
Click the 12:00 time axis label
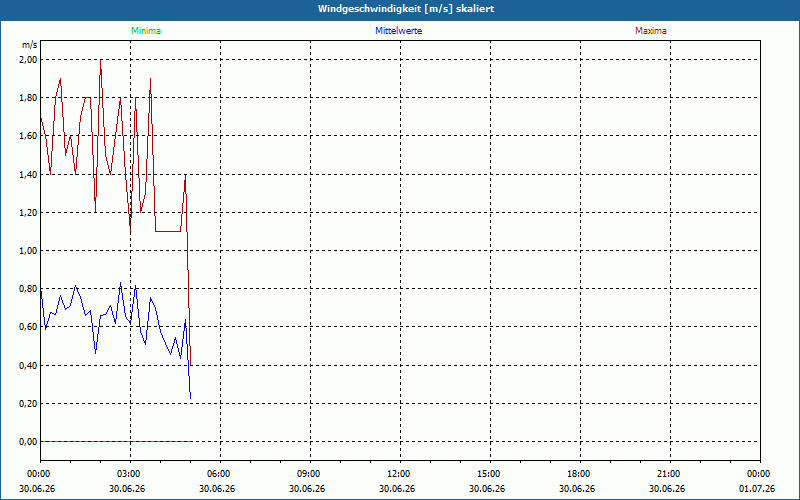coord(397,474)
